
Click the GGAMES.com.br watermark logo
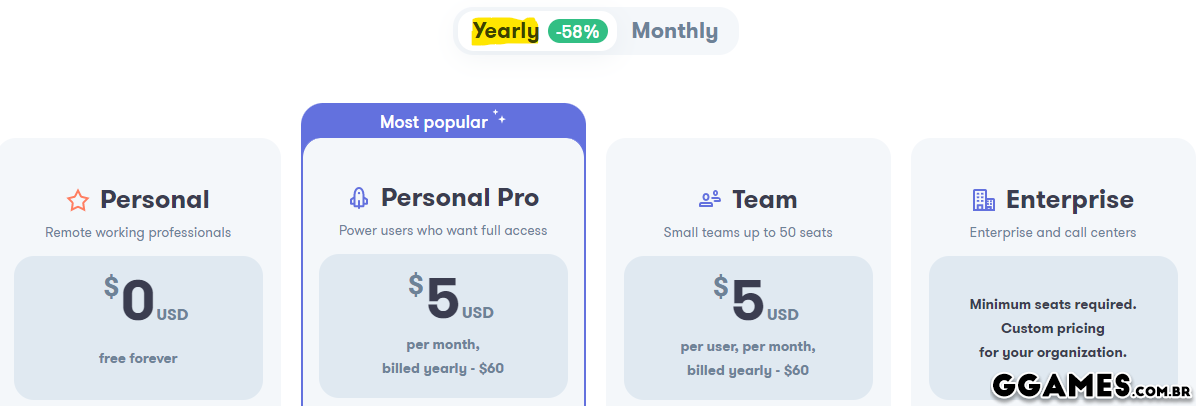click(x=1090, y=385)
